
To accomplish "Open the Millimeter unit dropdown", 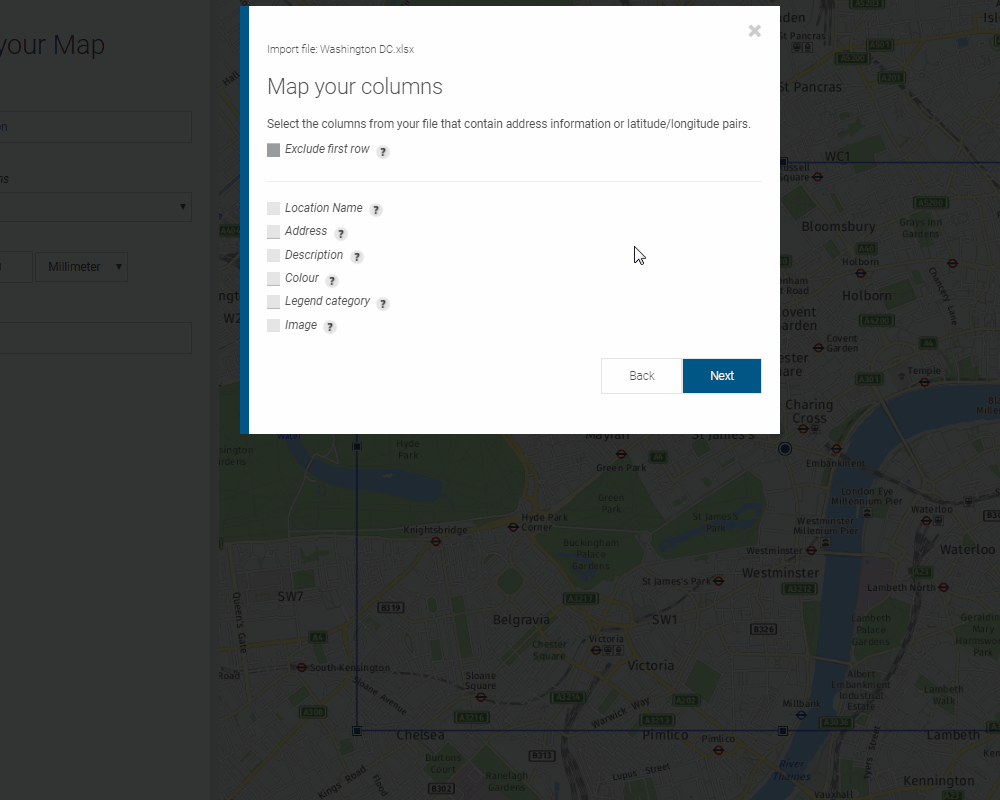I will pos(82,267).
